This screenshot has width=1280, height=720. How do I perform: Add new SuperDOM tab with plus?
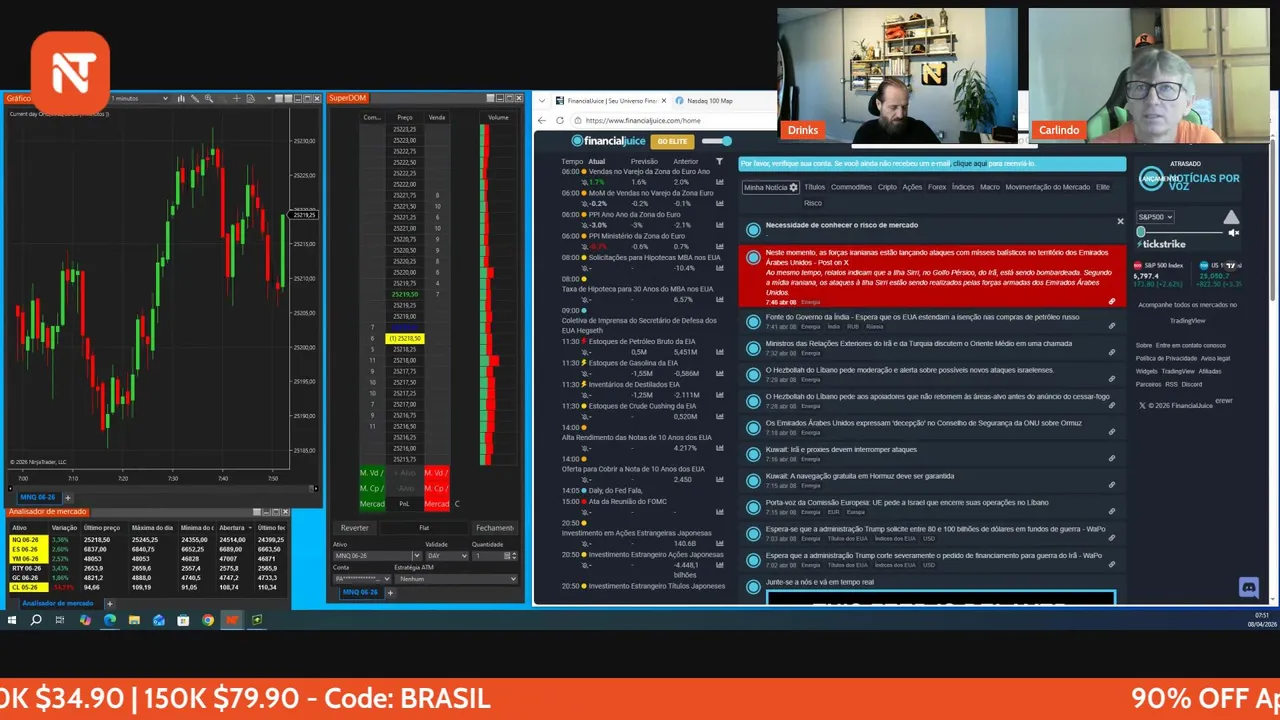pos(391,593)
